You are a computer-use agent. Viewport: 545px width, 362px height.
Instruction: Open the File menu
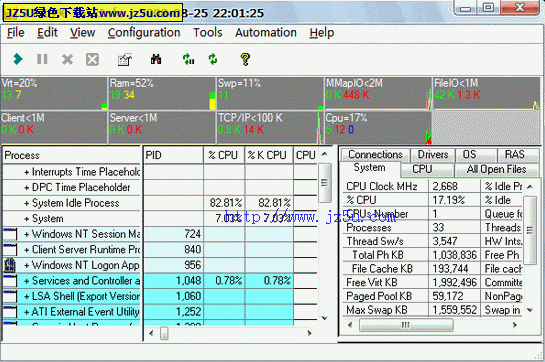(x=16, y=33)
